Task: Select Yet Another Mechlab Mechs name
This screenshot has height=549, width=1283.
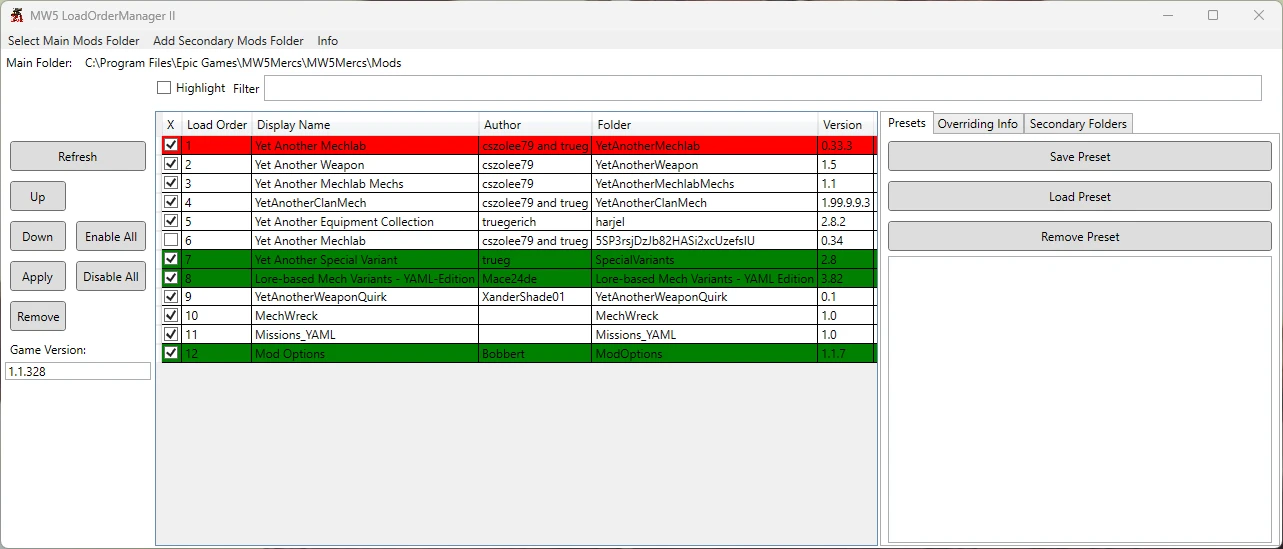Action: [365, 183]
